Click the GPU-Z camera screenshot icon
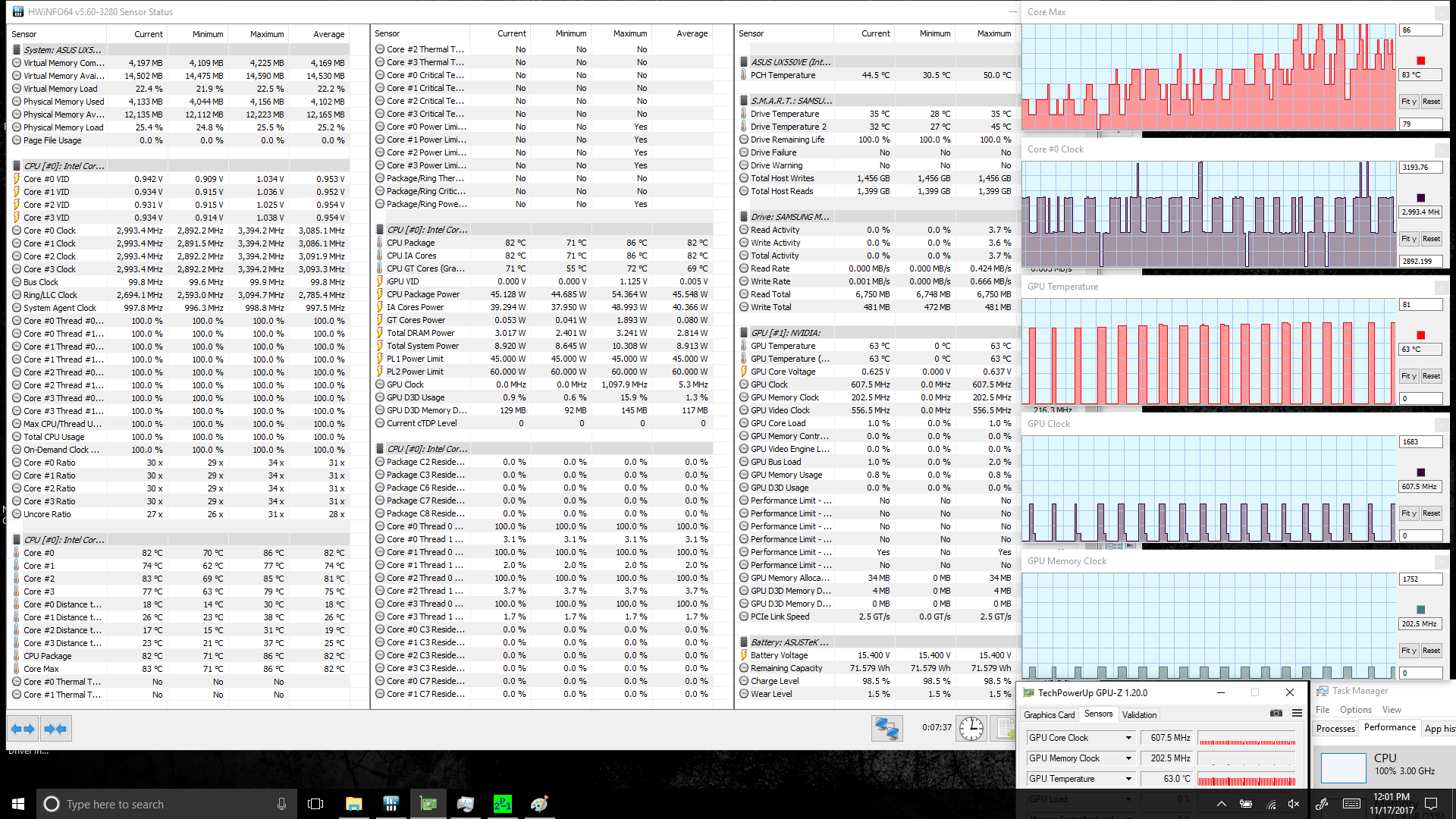This screenshot has height=819, width=1456. [x=1276, y=714]
